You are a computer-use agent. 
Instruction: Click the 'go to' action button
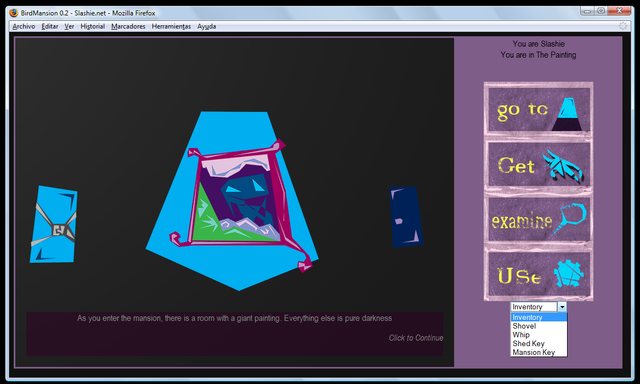point(539,109)
